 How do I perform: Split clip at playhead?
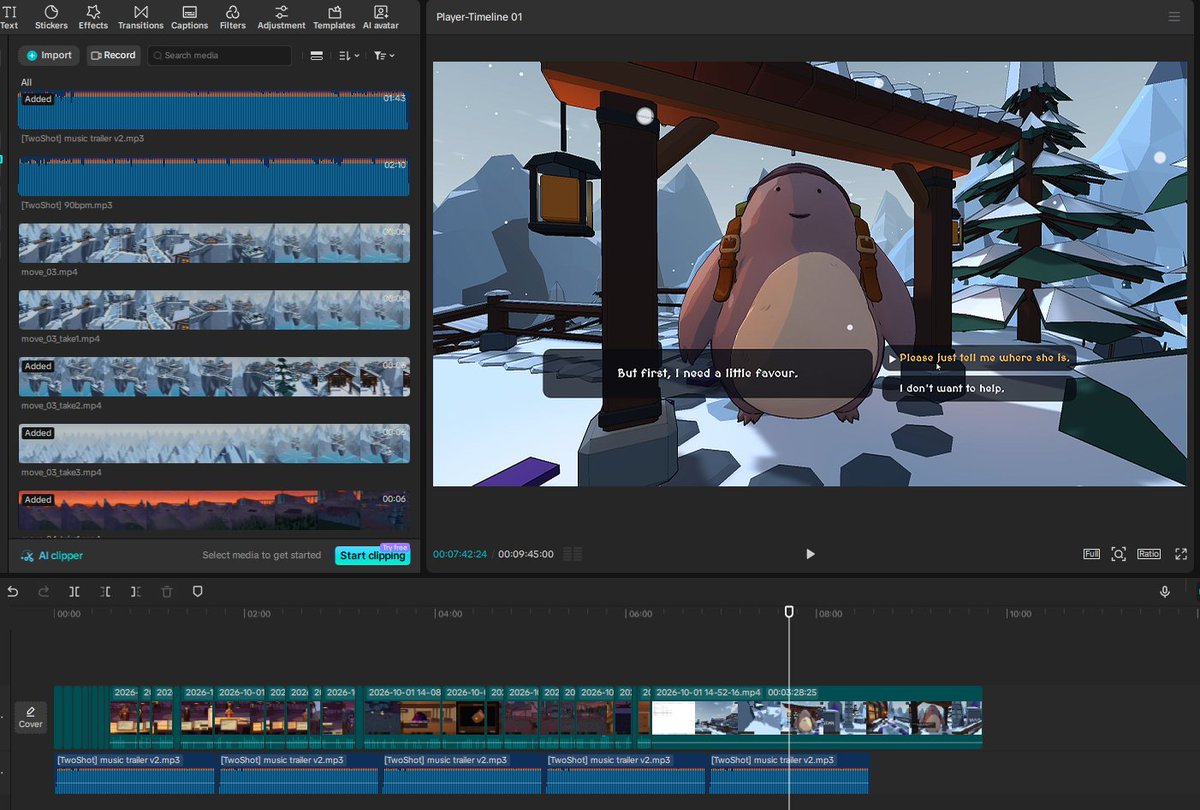click(x=75, y=592)
